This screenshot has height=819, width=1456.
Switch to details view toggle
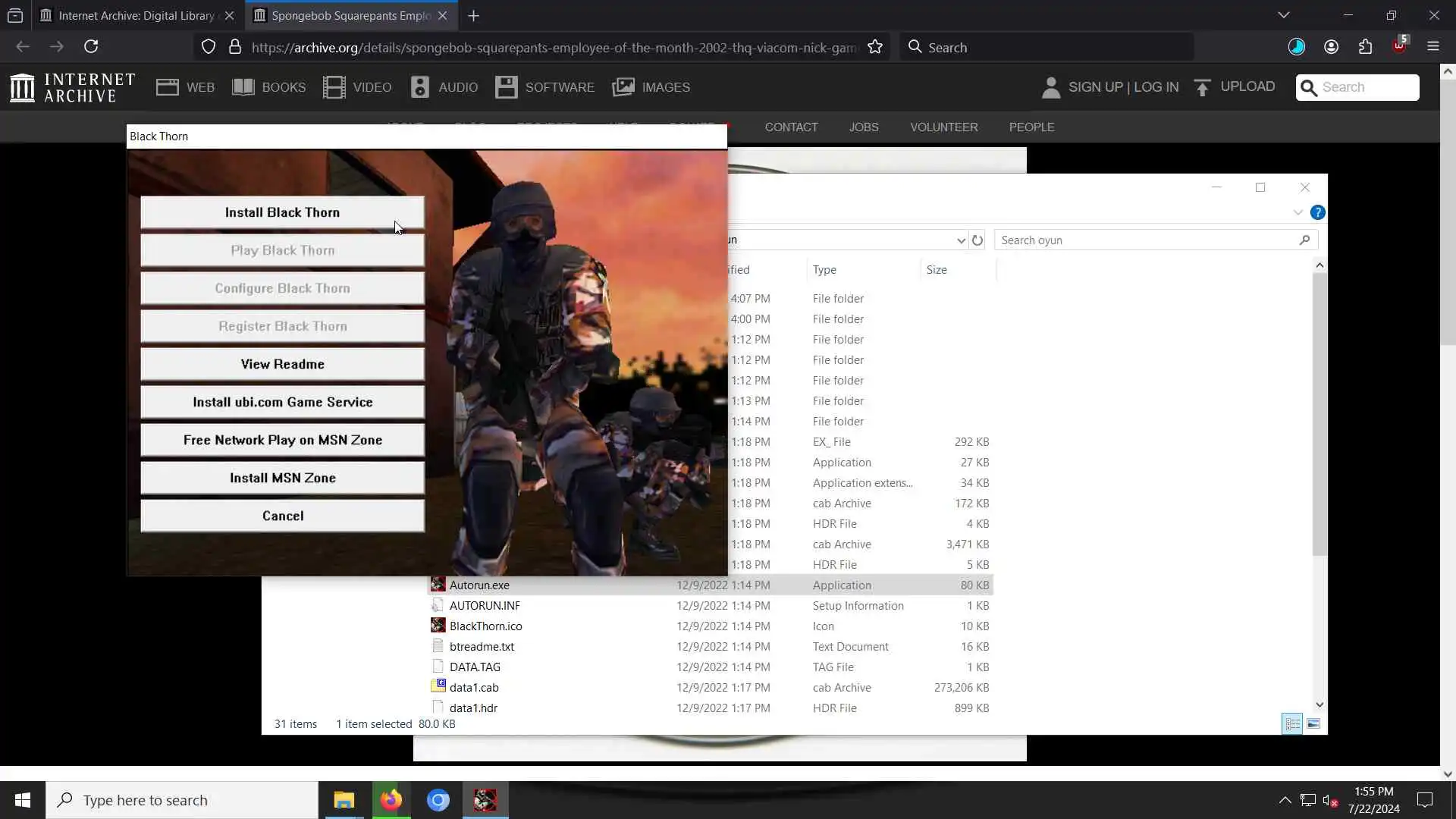click(x=1292, y=723)
